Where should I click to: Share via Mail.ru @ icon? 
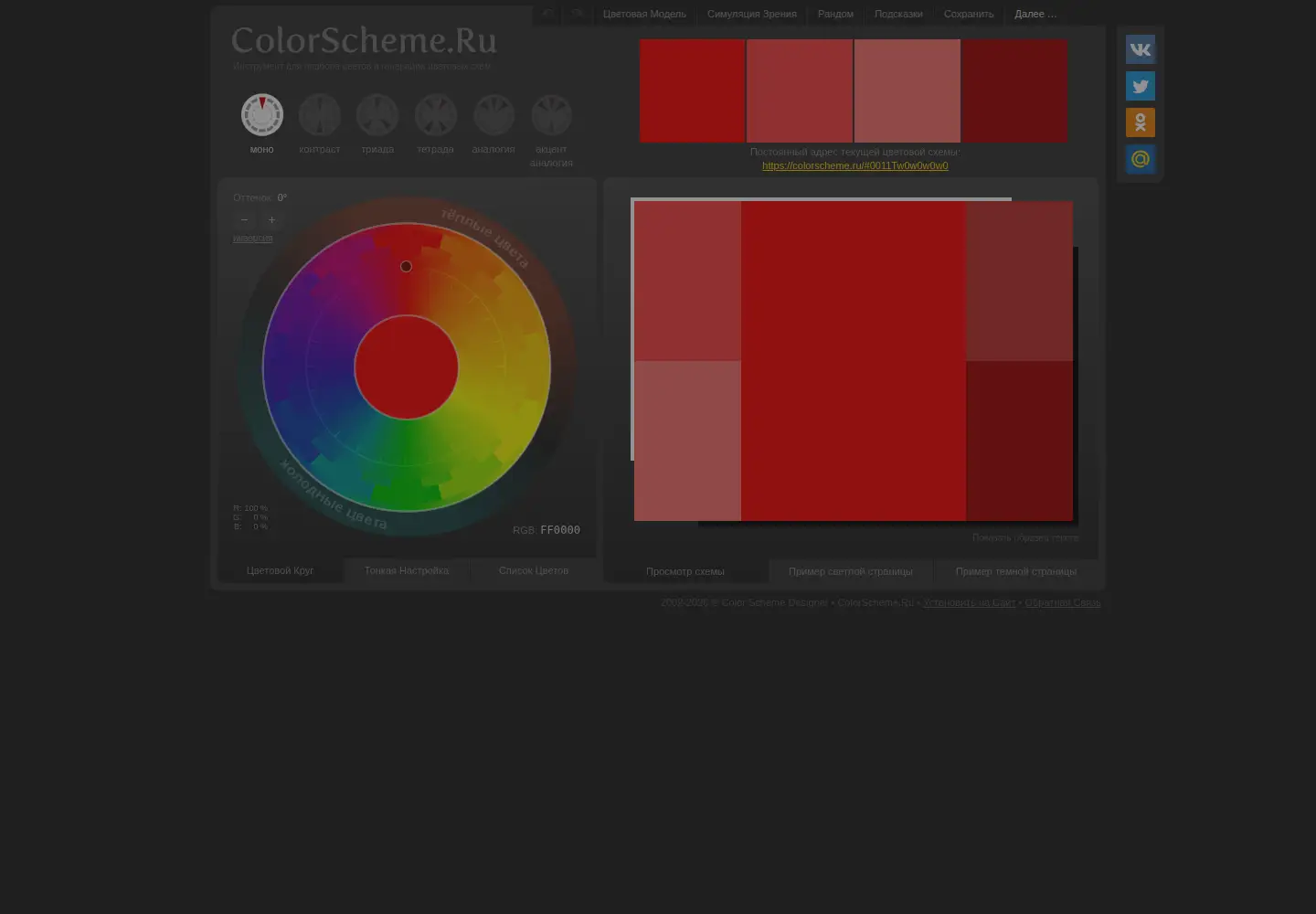click(1141, 159)
